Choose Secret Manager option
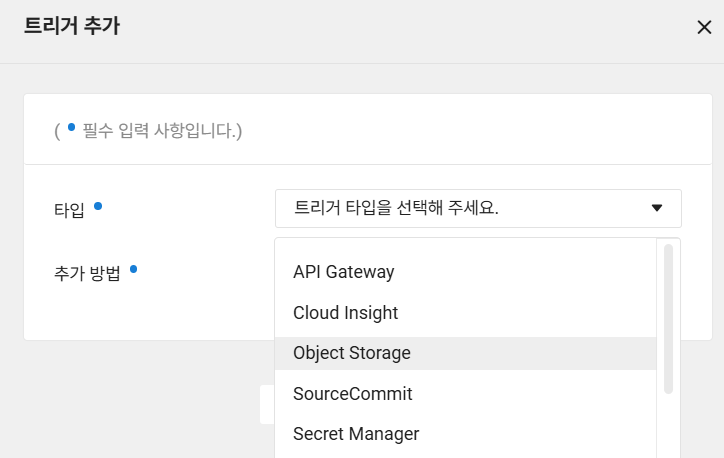The height and width of the screenshot is (458, 724). point(465,434)
